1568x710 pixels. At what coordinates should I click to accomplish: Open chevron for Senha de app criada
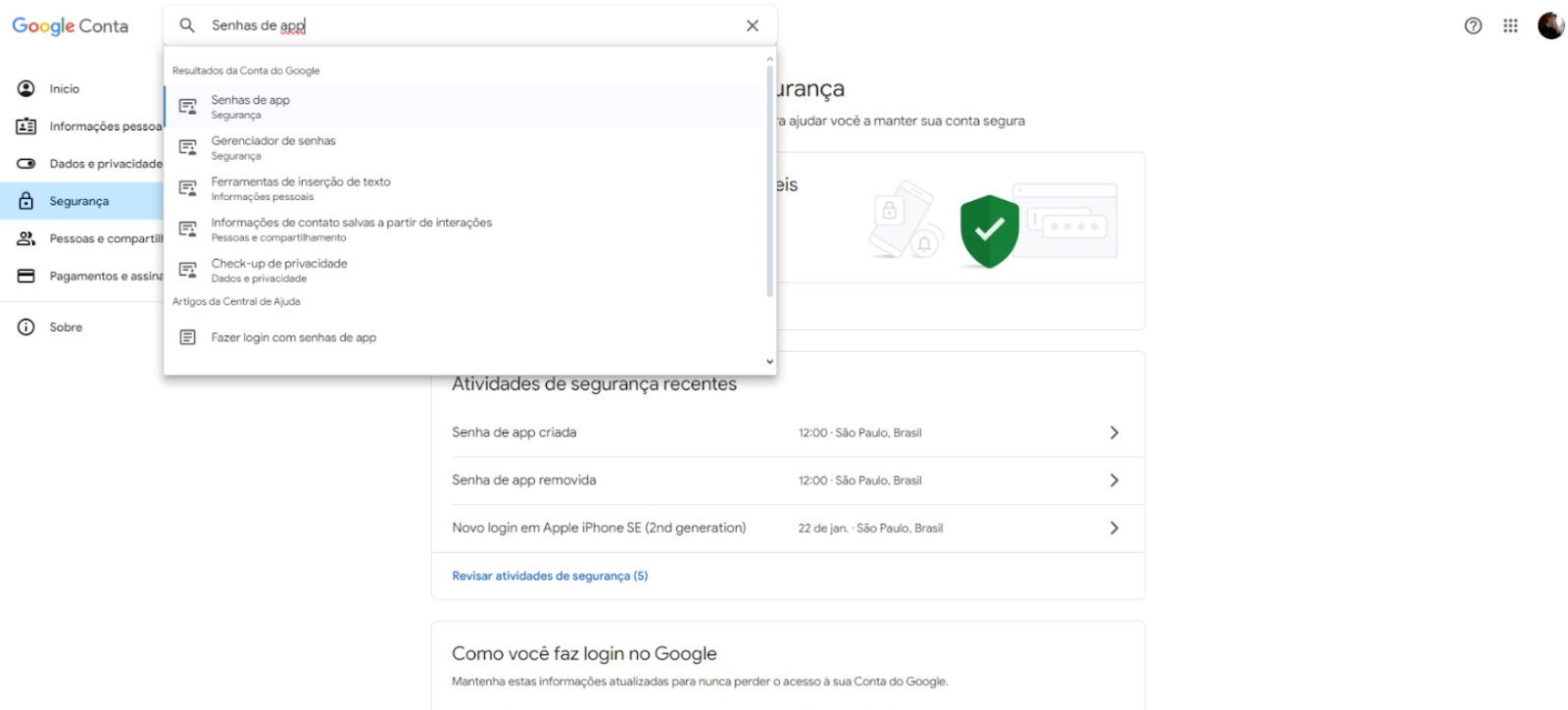(x=1113, y=432)
